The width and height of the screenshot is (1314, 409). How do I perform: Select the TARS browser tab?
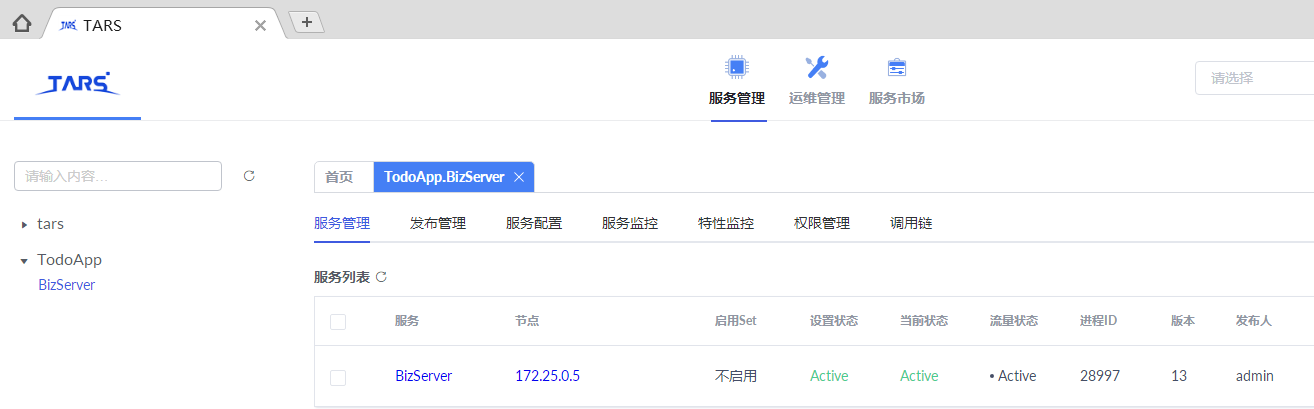[165, 25]
